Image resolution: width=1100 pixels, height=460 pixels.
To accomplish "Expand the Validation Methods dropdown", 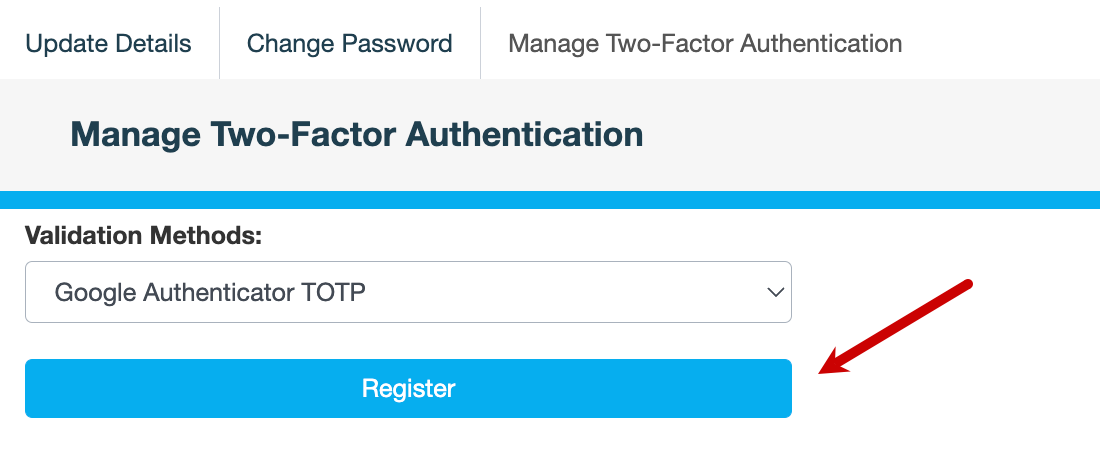I will tap(408, 292).
